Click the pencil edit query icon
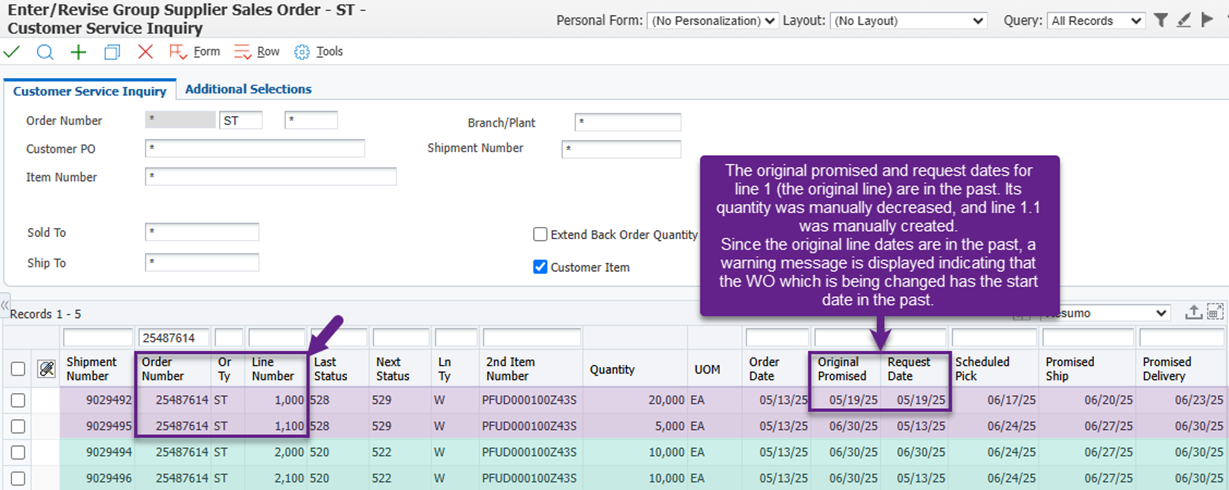This screenshot has width=1229, height=490. [1184, 20]
